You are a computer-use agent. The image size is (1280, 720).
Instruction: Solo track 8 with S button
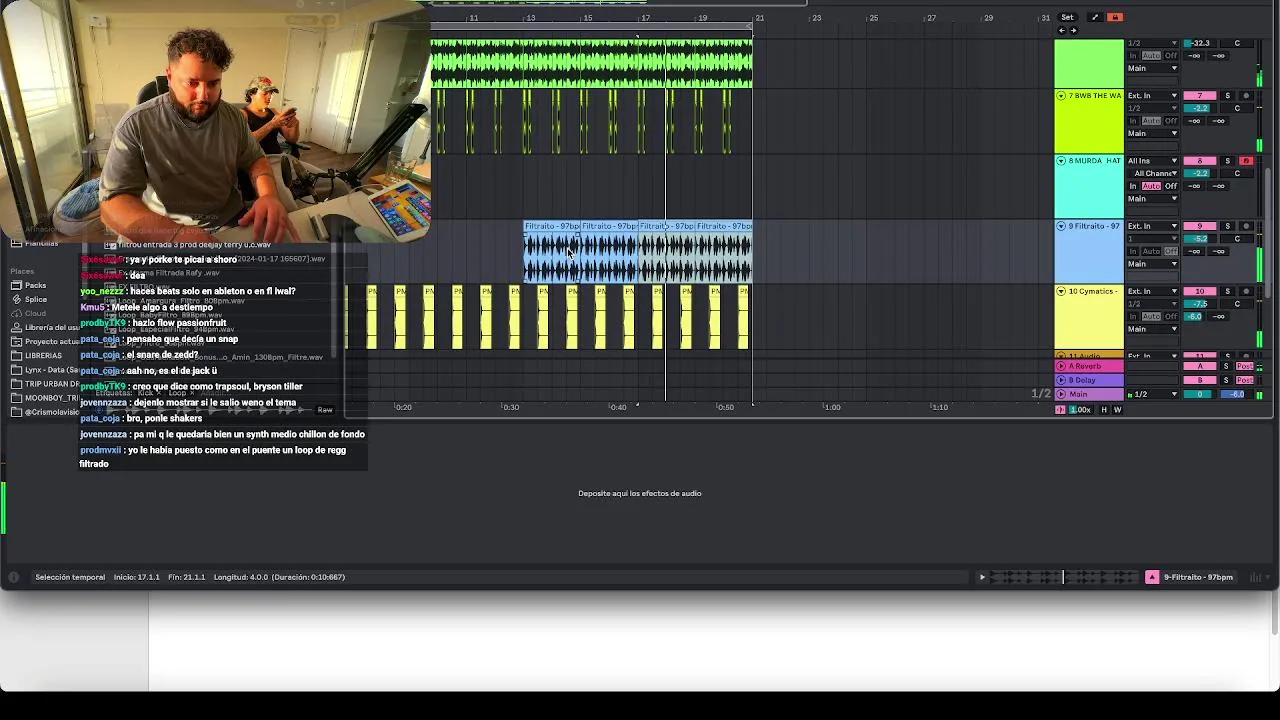pyautogui.click(x=1227, y=161)
